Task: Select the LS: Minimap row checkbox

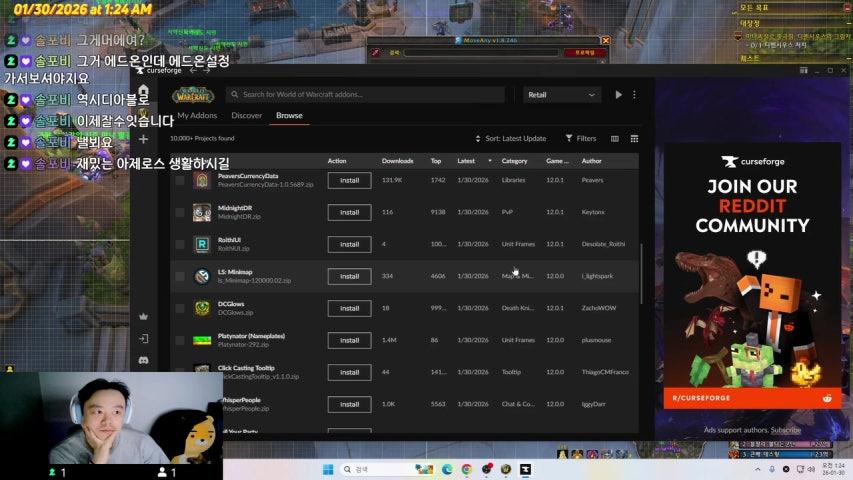Action: pyautogui.click(x=180, y=276)
